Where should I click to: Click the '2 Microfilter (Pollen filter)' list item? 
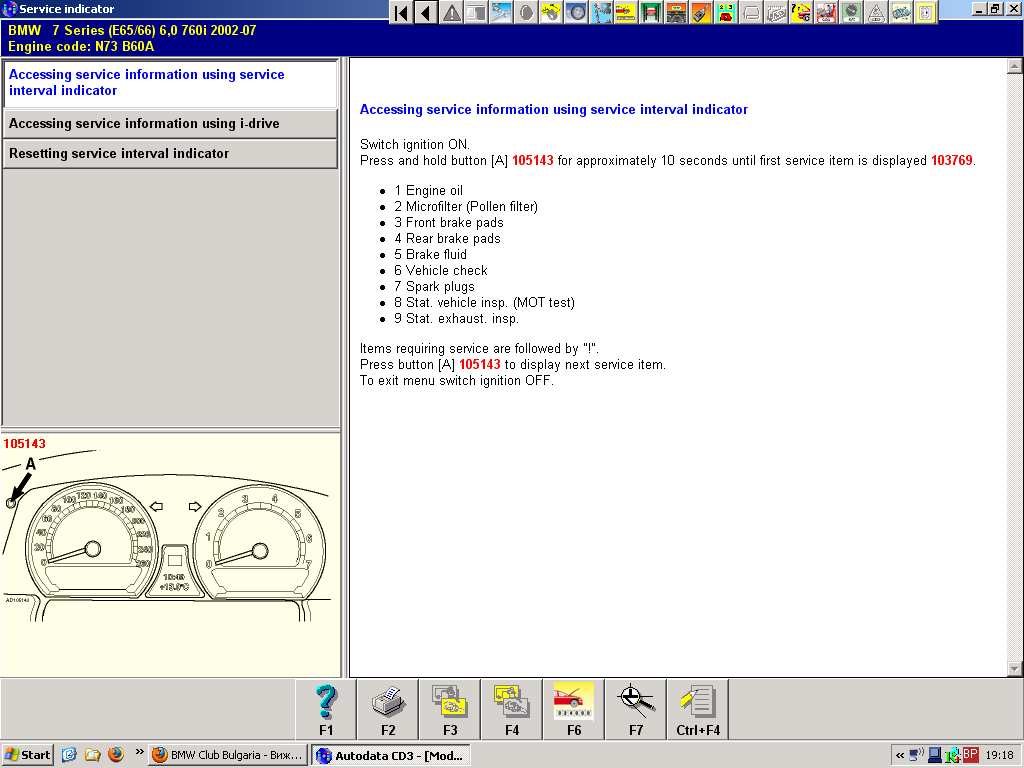466,206
